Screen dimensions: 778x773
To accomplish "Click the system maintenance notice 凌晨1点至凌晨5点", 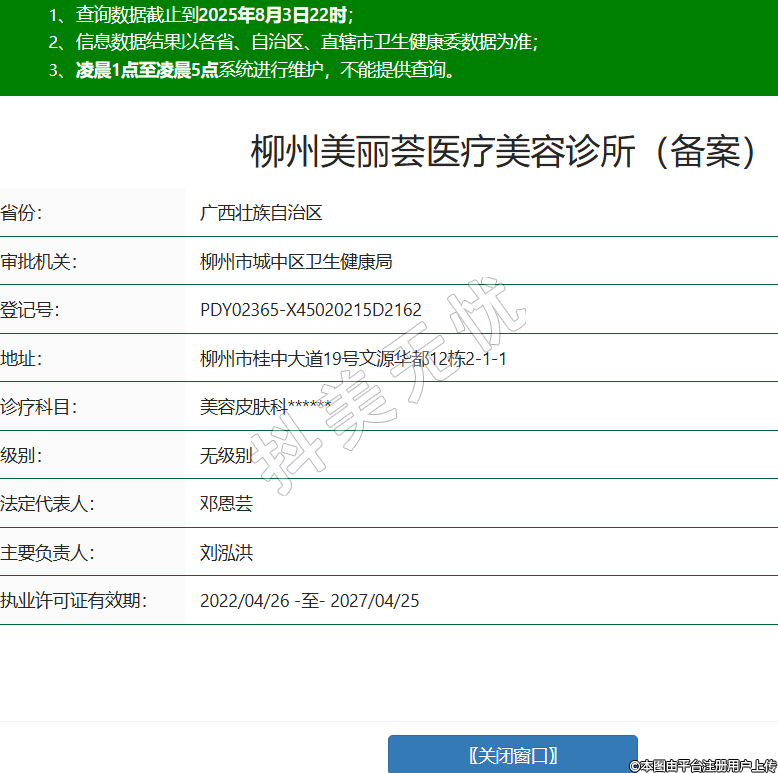I will click(147, 70).
